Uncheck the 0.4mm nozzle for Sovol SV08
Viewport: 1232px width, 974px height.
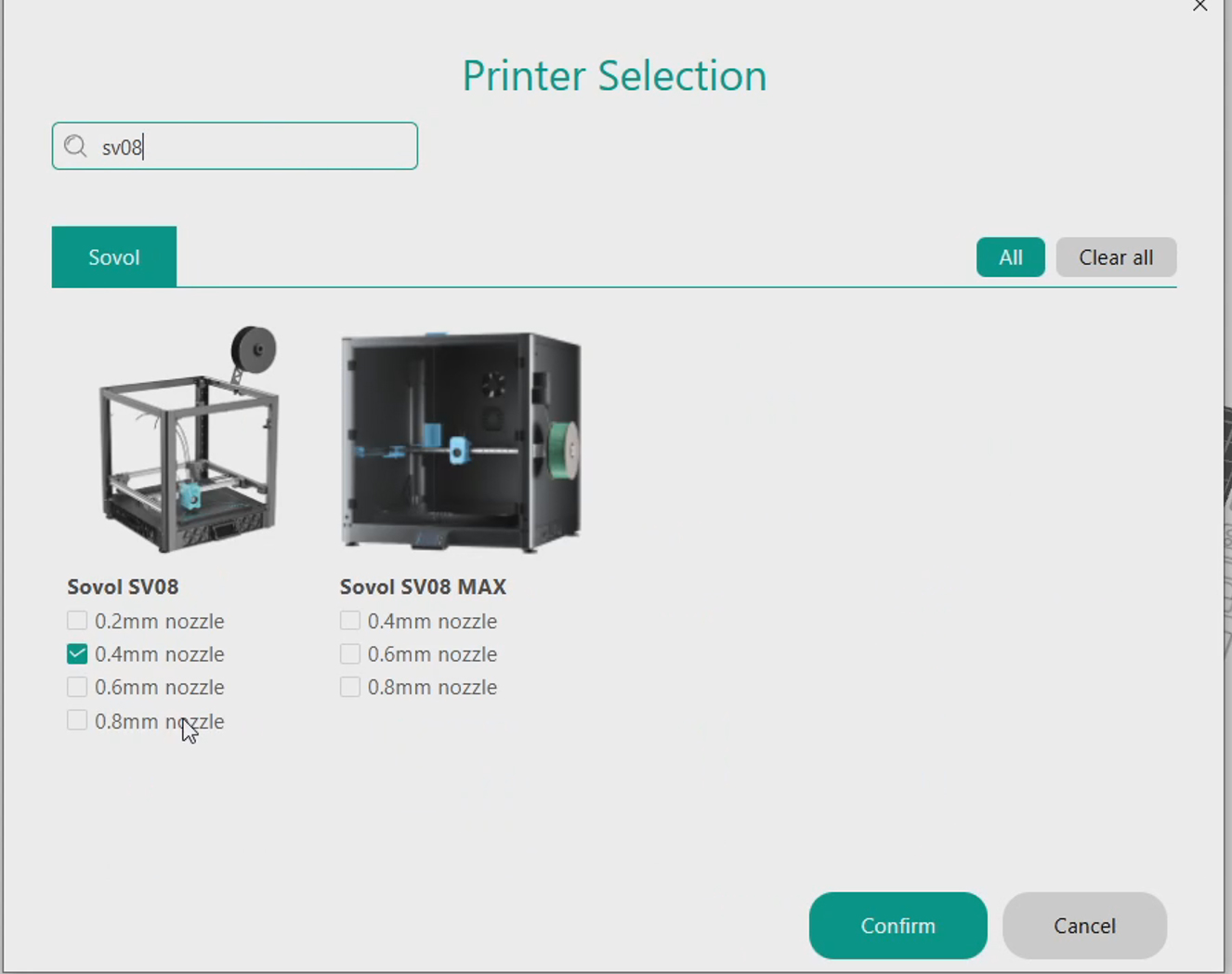pos(77,654)
